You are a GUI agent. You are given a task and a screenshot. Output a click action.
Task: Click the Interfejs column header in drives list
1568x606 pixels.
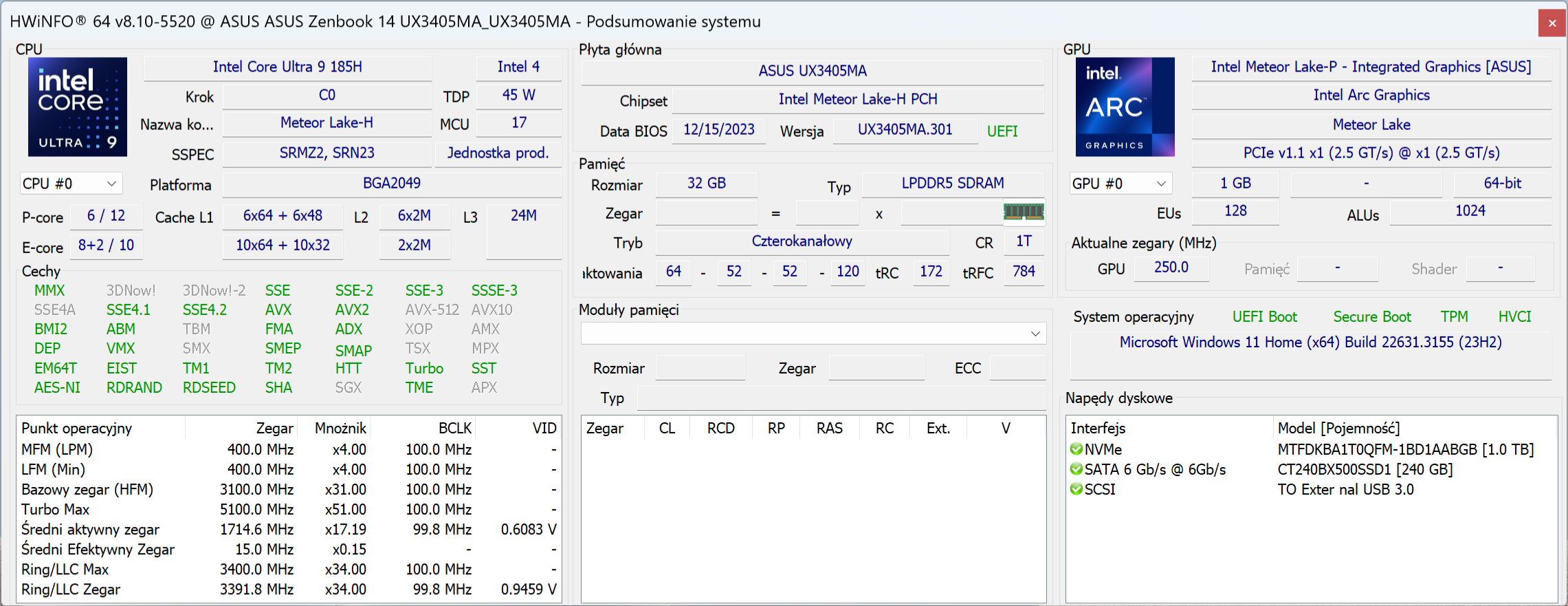click(1170, 428)
